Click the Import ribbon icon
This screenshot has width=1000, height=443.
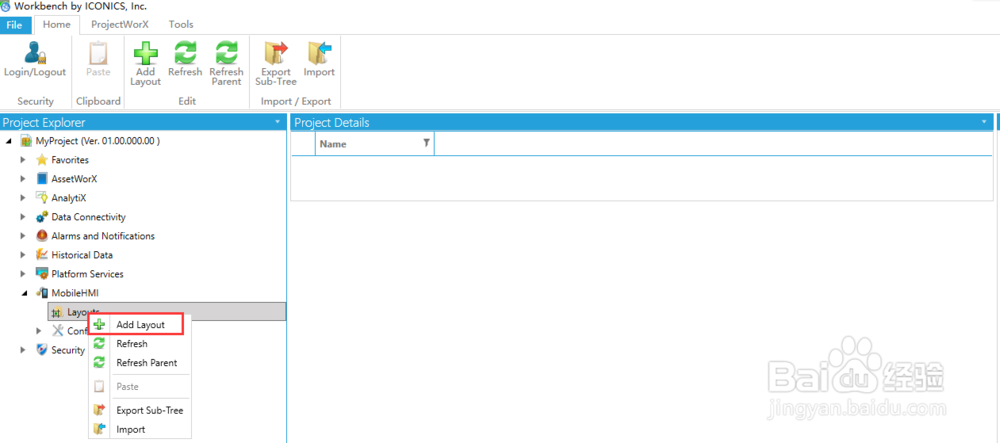319,53
